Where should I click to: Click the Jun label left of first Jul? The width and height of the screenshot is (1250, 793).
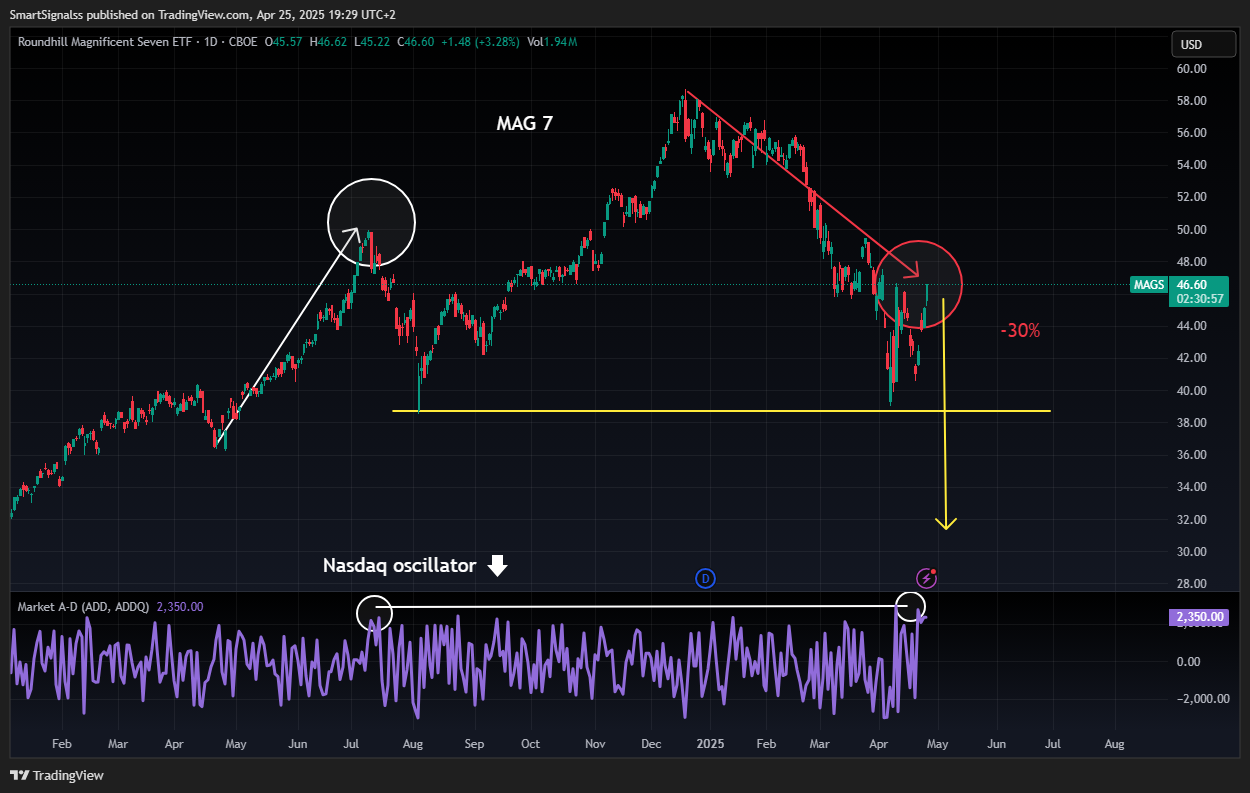[x=297, y=744]
